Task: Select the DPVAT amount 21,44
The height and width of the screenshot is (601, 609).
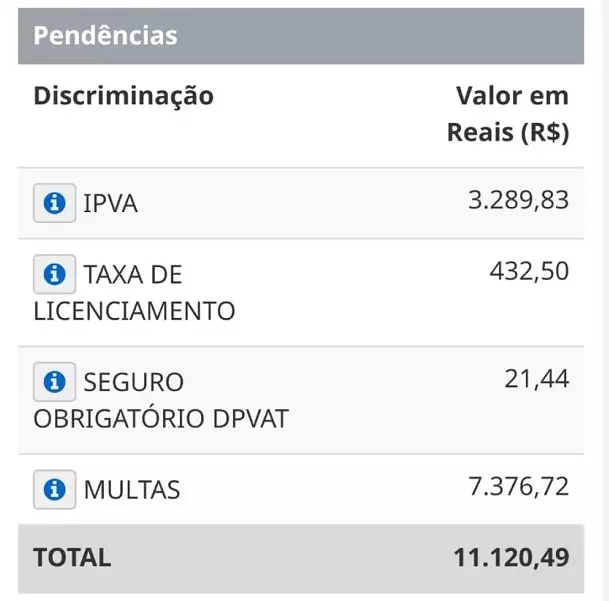Action: click(x=537, y=379)
